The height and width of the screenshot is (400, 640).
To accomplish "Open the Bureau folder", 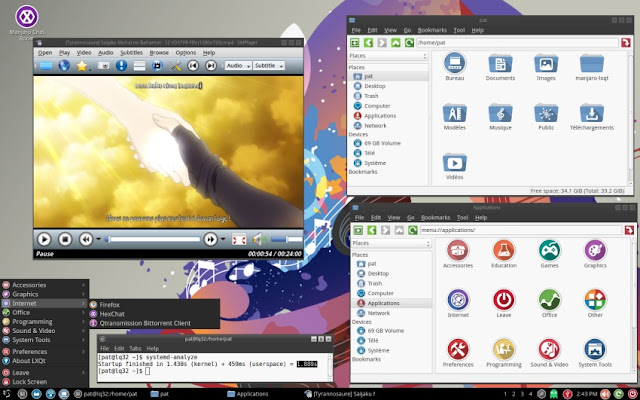I will [454, 67].
